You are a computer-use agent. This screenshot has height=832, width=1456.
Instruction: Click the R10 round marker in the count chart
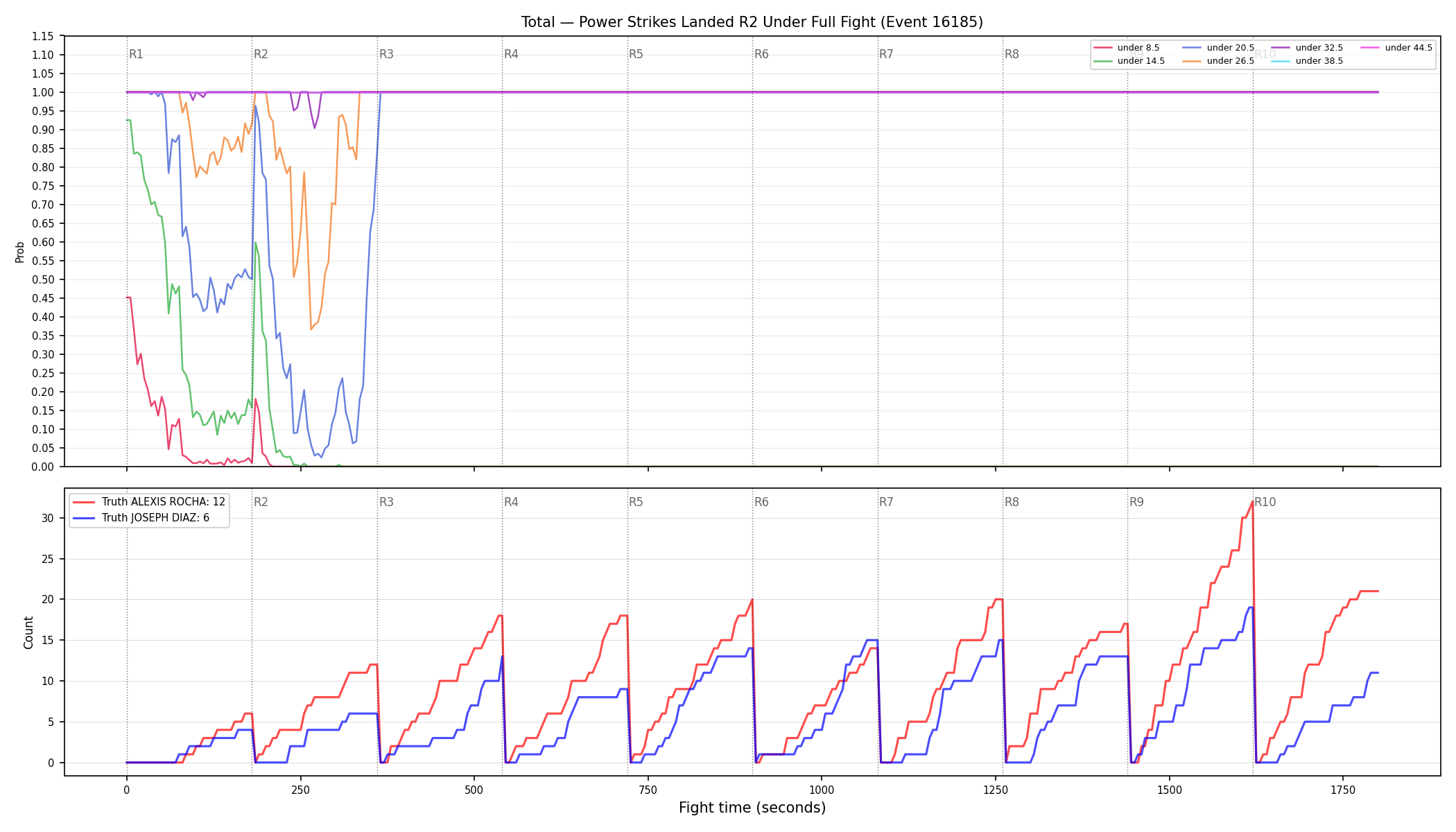(1265, 502)
